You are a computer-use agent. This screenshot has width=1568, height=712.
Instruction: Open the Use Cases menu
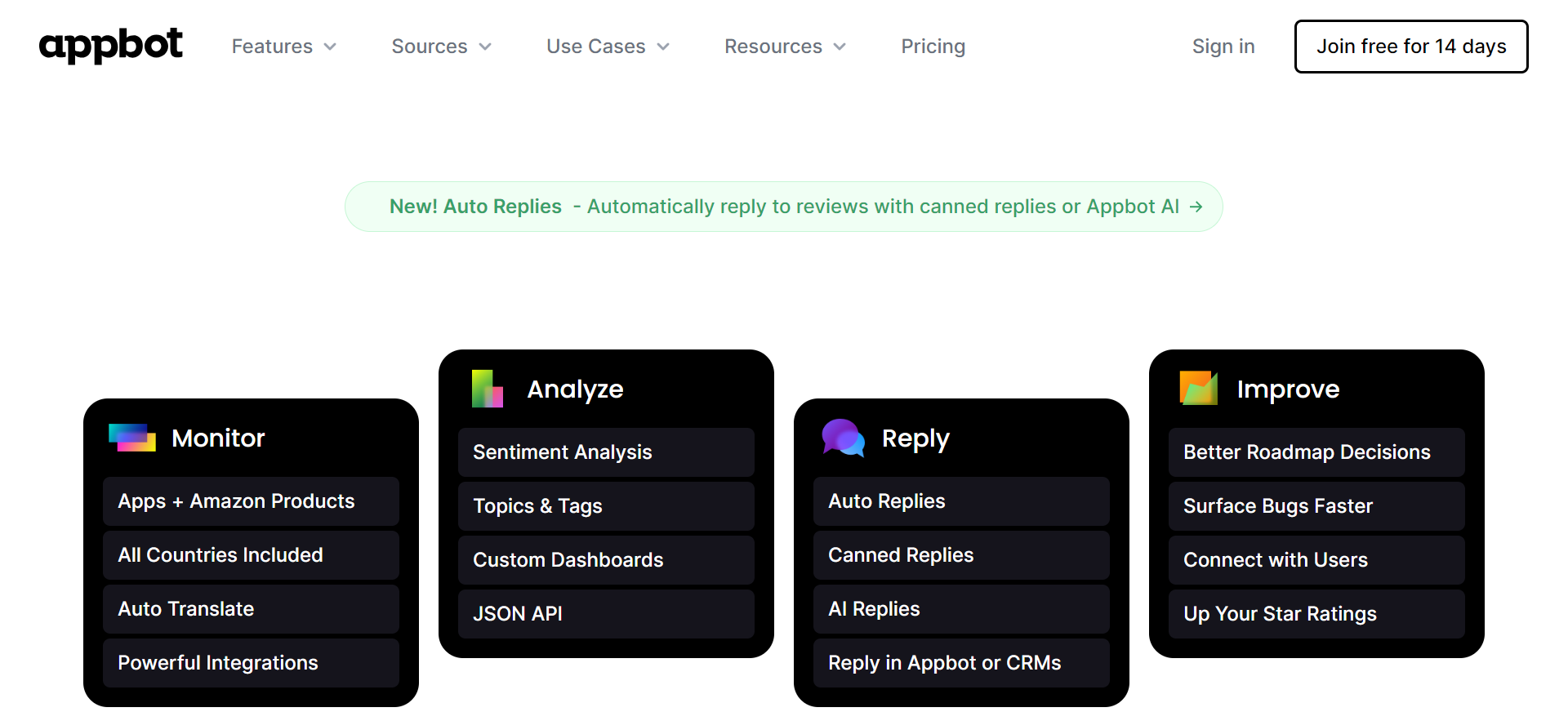(x=608, y=47)
